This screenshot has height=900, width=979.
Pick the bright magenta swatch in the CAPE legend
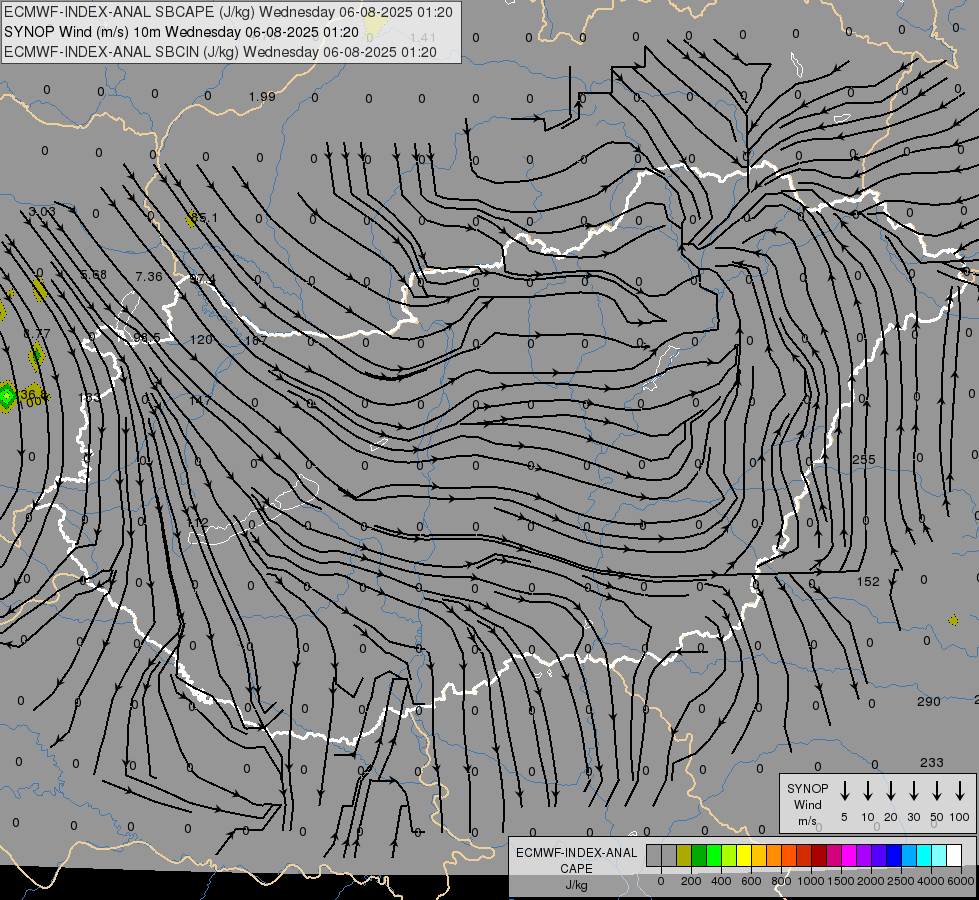[849, 855]
